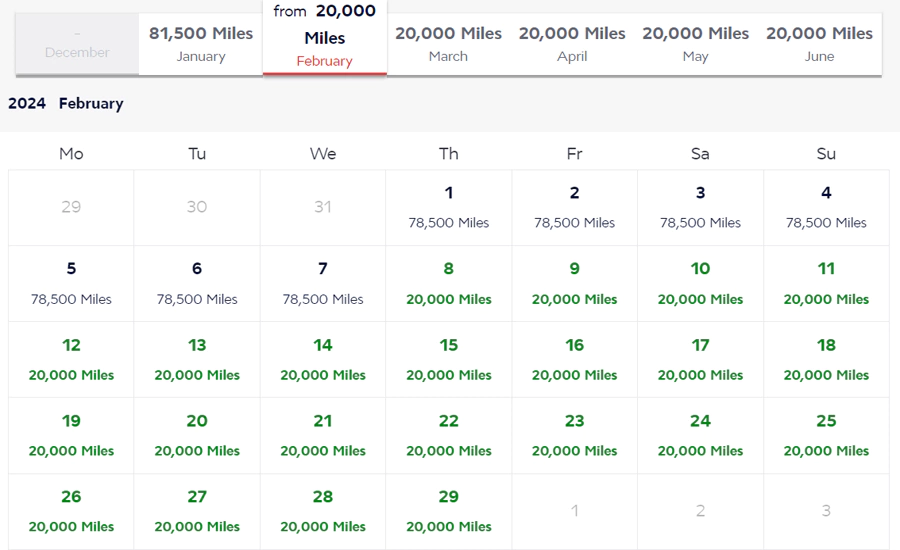Pick Sunday February 11 date
900x550 pixels.
826,283
